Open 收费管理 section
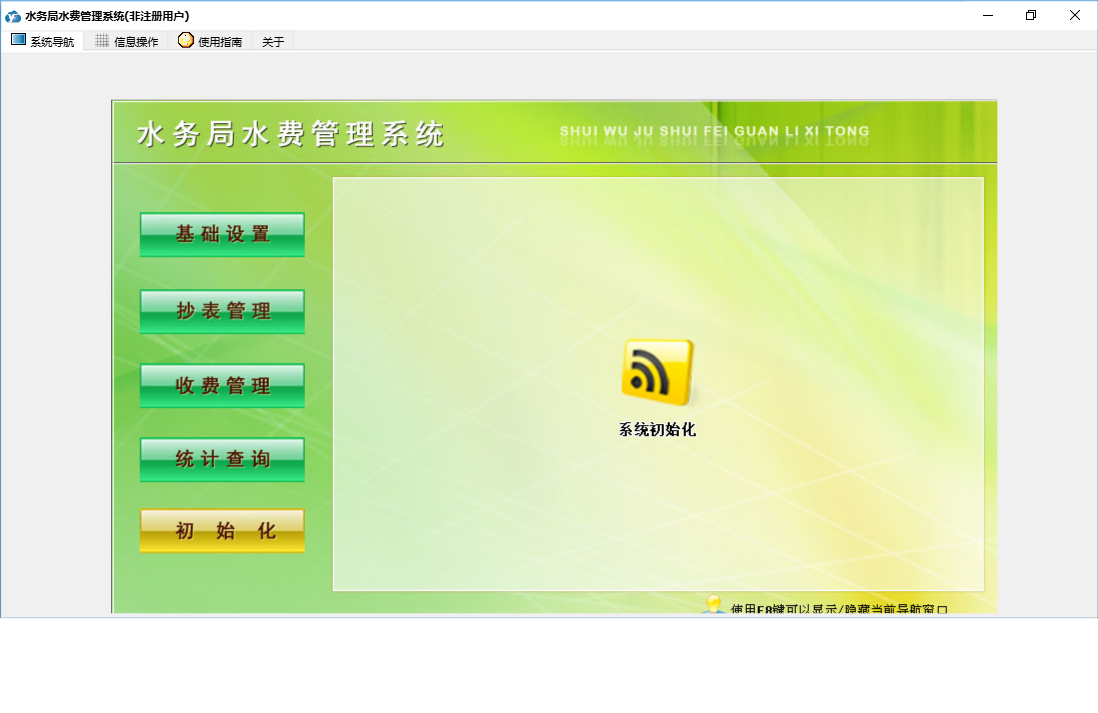This screenshot has width=1098, height=713. coord(223,385)
